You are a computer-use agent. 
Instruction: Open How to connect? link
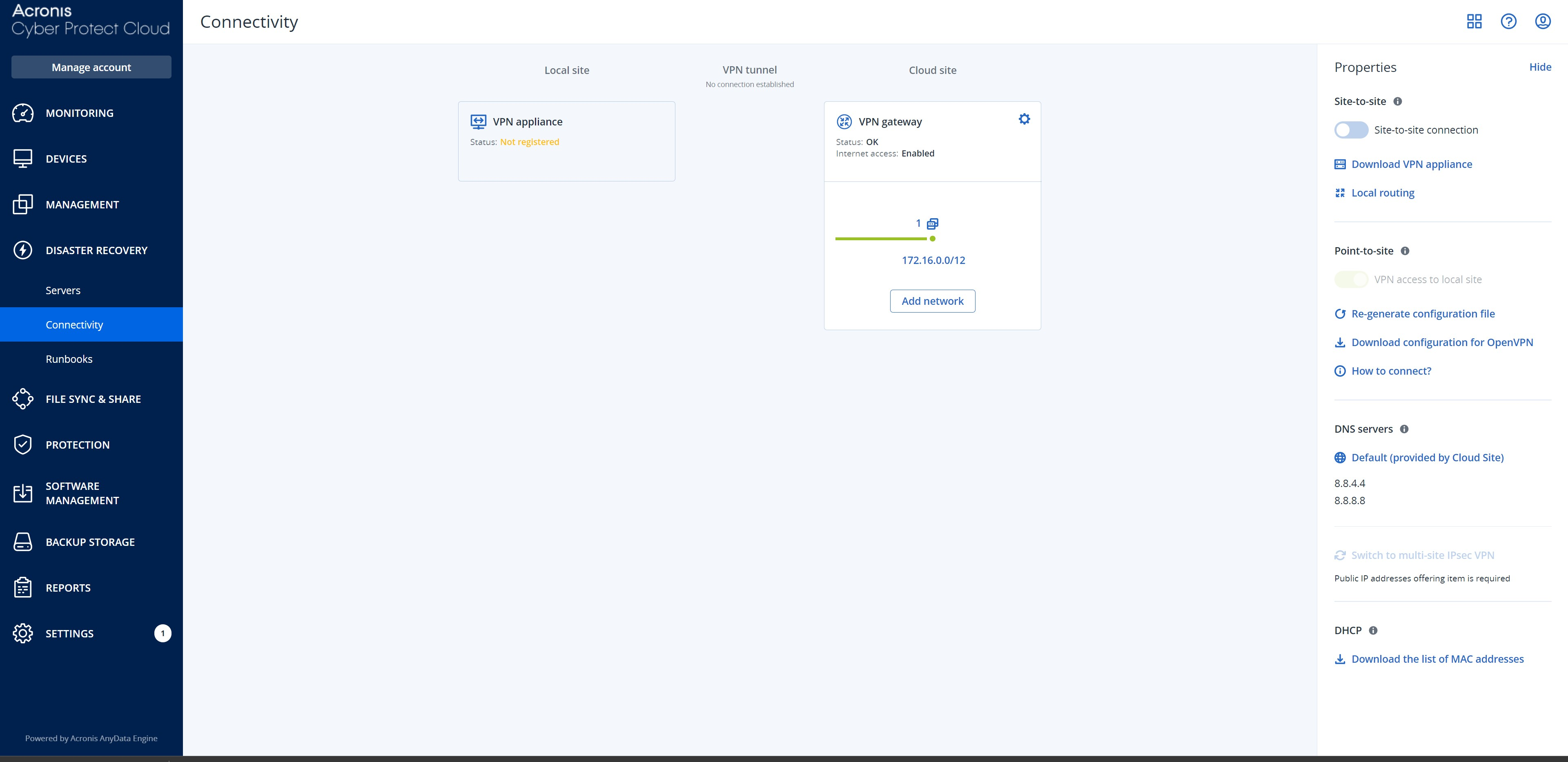1391,371
